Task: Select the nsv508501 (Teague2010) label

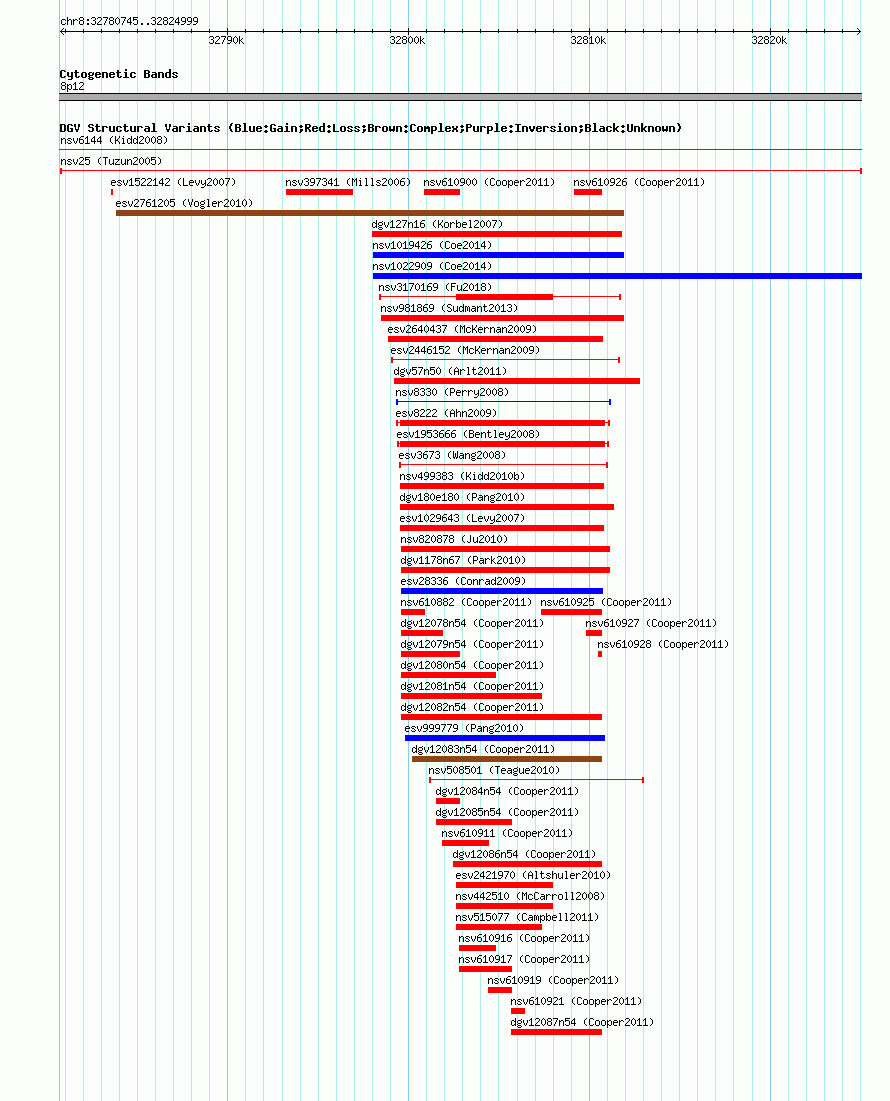Action: [x=494, y=772]
